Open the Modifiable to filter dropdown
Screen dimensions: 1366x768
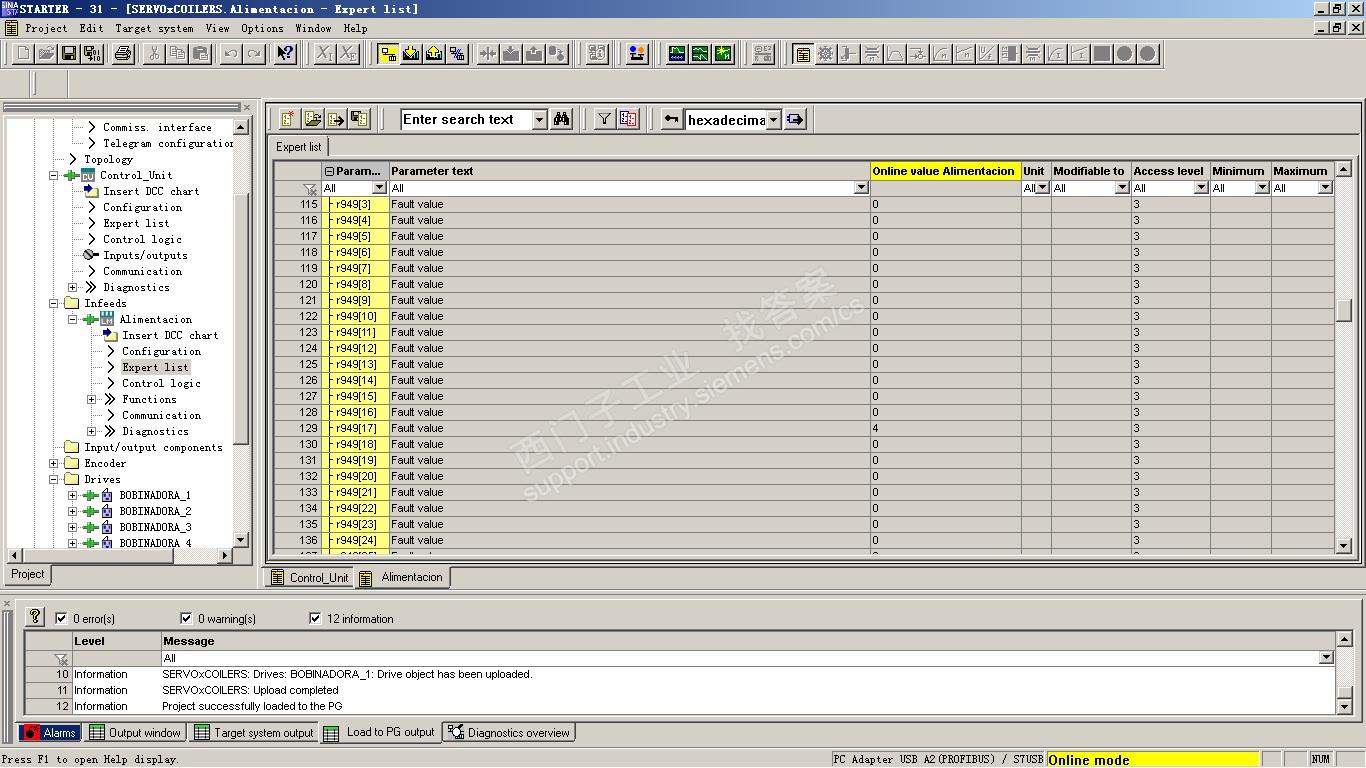tap(1122, 188)
